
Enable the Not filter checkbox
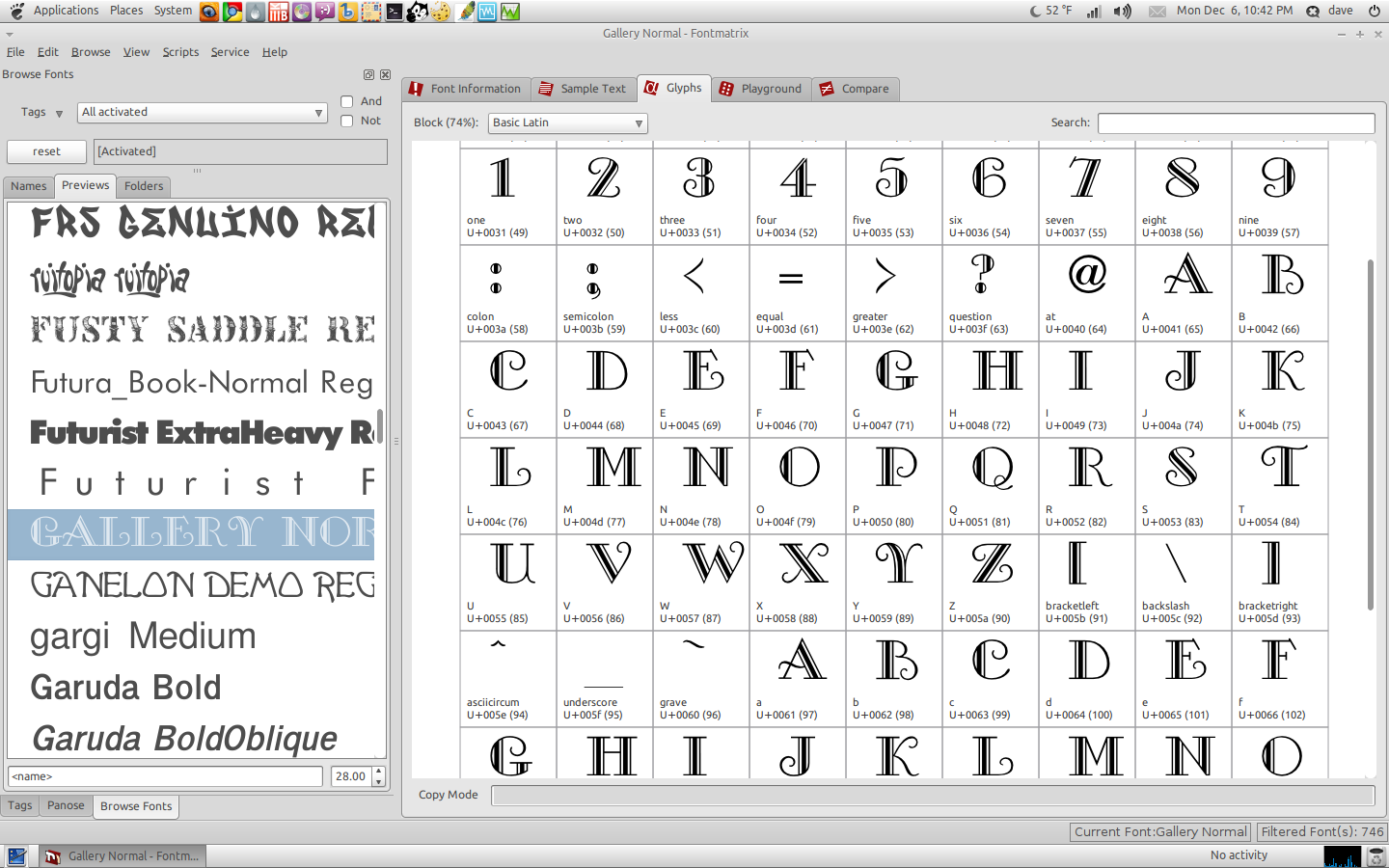point(347,121)
